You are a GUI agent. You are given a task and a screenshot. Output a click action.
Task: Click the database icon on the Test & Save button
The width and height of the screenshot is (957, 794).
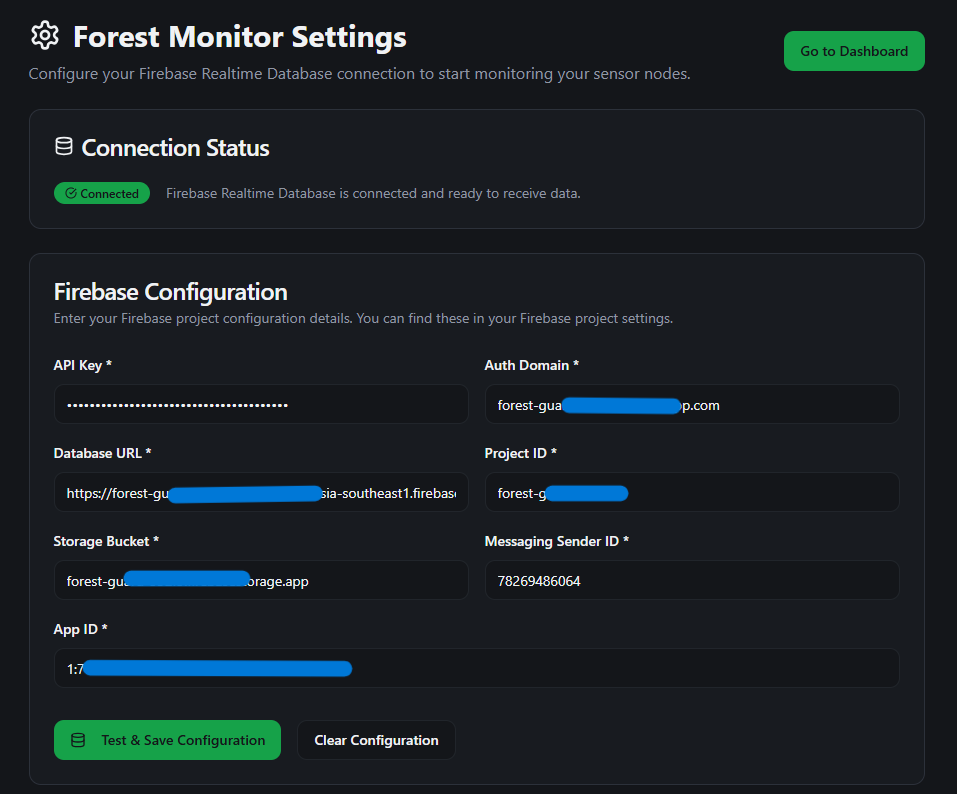78,740
